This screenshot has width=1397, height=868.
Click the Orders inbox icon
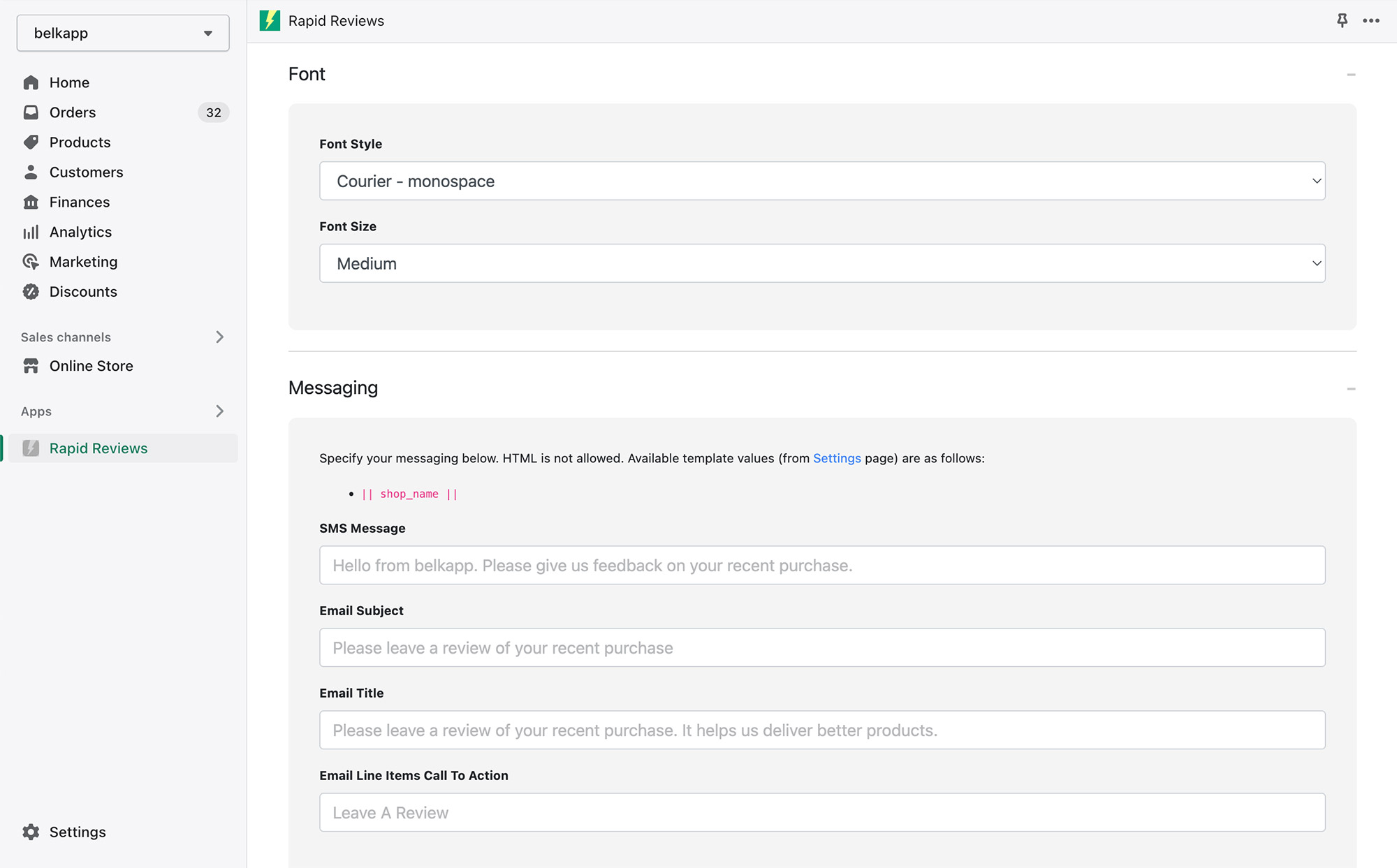31,112
